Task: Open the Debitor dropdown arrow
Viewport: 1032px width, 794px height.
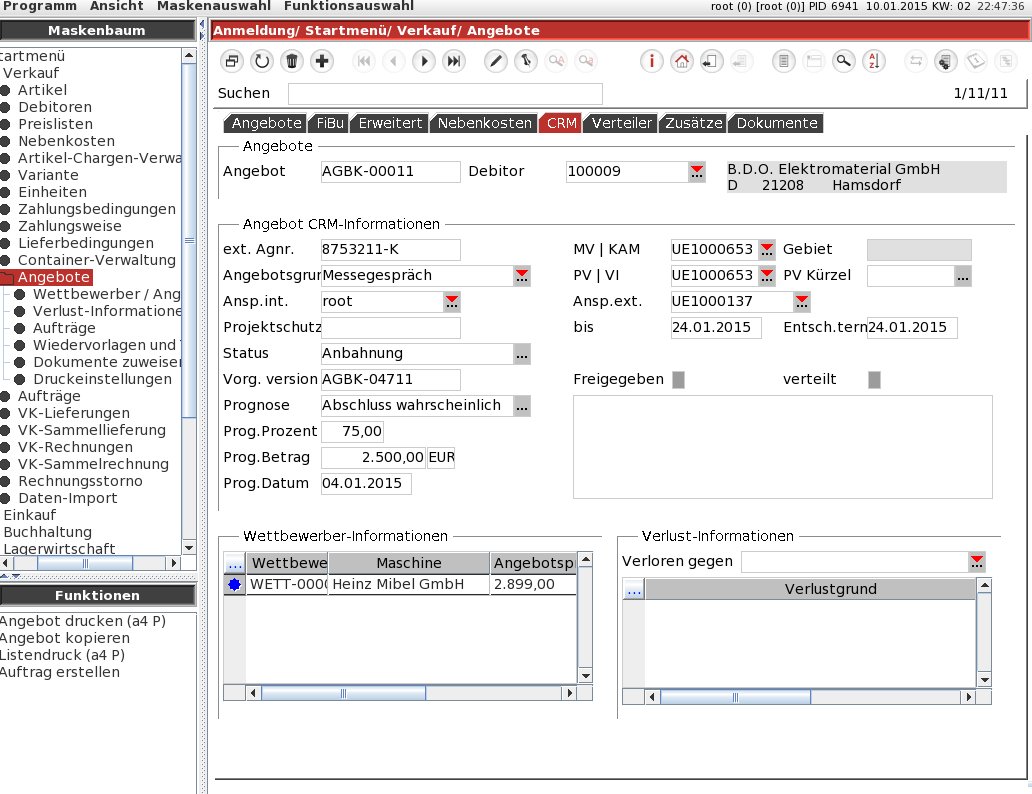Action: point(696,172)
